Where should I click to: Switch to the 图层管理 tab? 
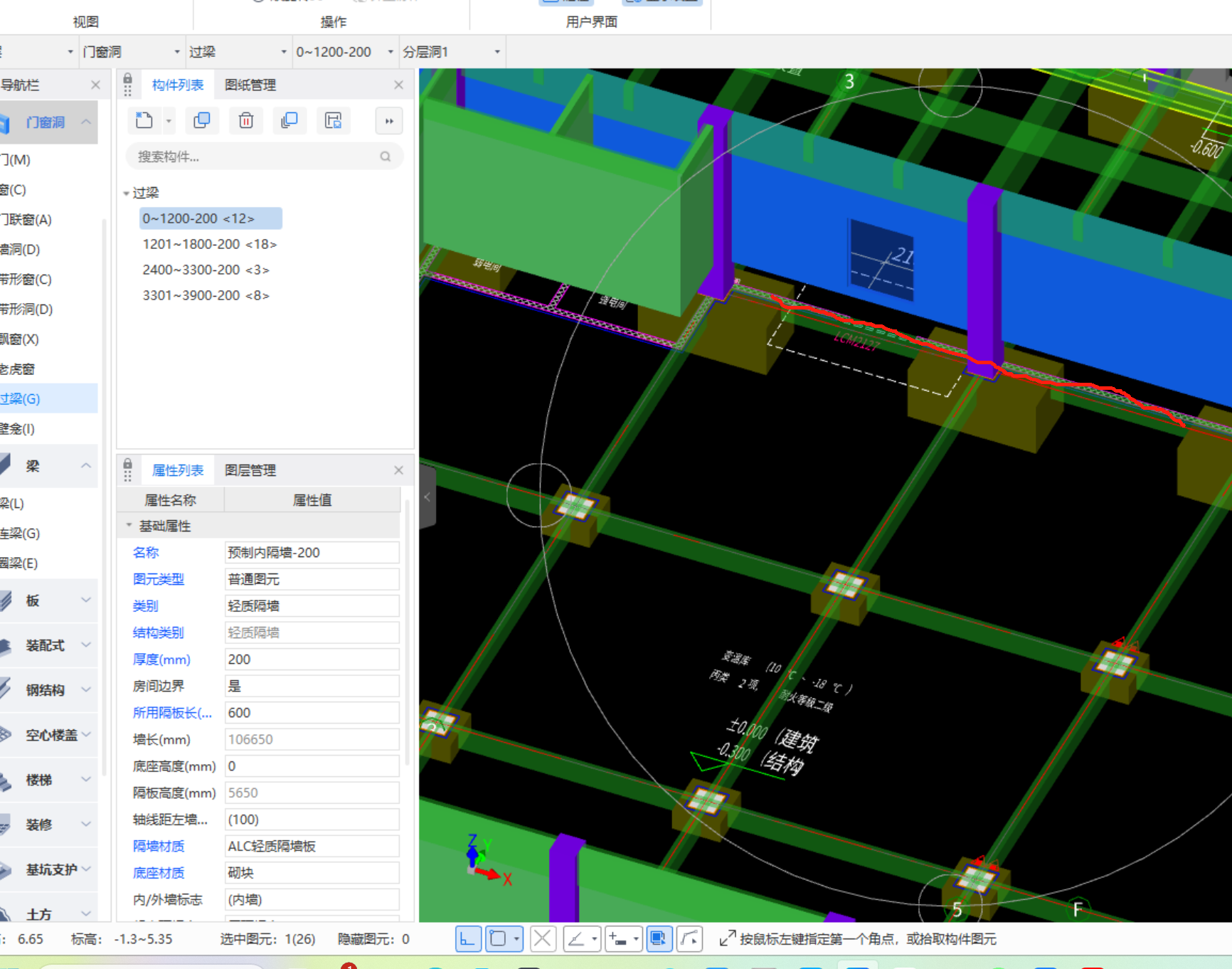point(250,470)
